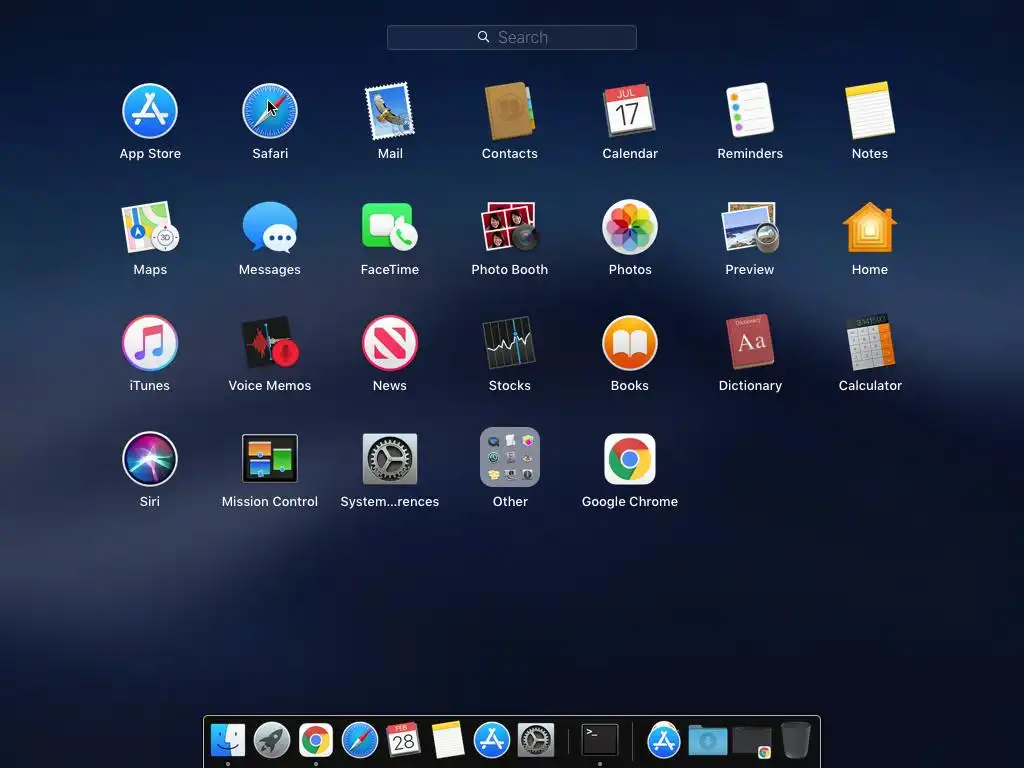This screenshot has width=1024, height=768.
Task: Click the Launchpad rocket icon in Dock
Action: tap(272, 740)
